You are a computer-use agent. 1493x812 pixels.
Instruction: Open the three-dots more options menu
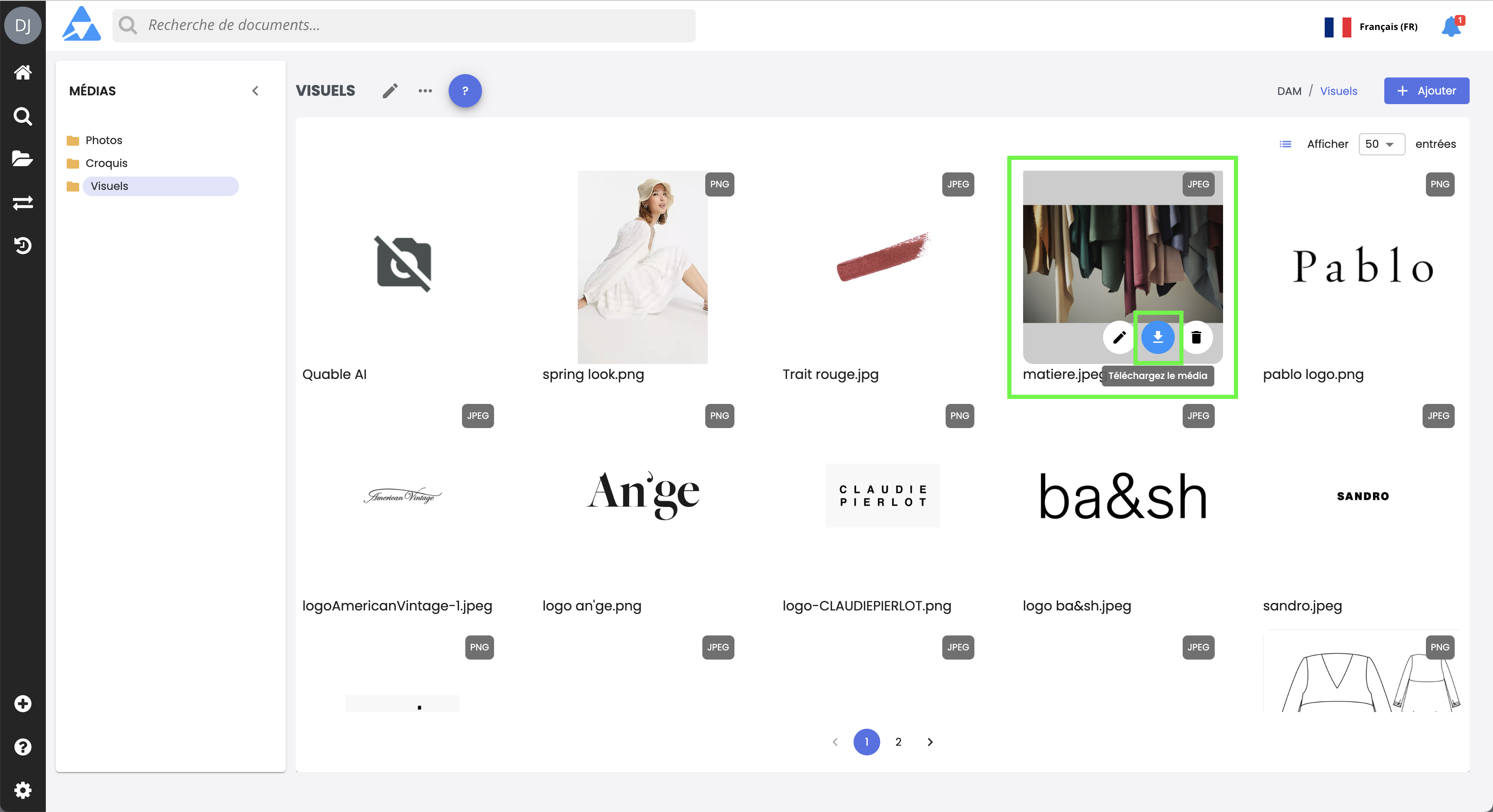(425, 91)
